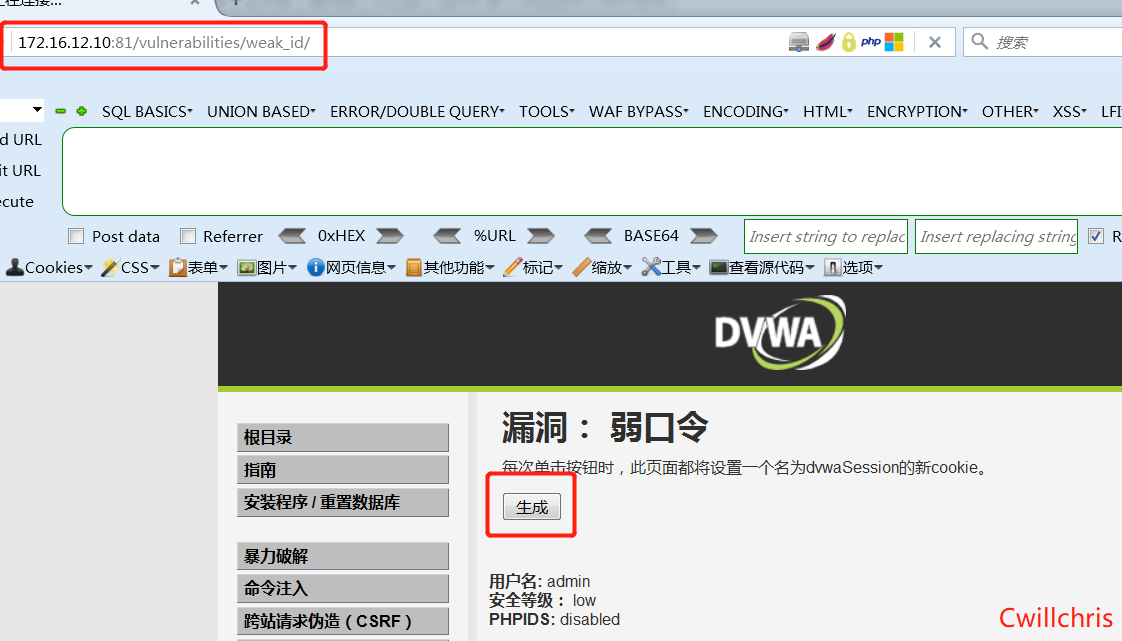
Task: Enable the Post data checkbox
Action: pos(76,236)
